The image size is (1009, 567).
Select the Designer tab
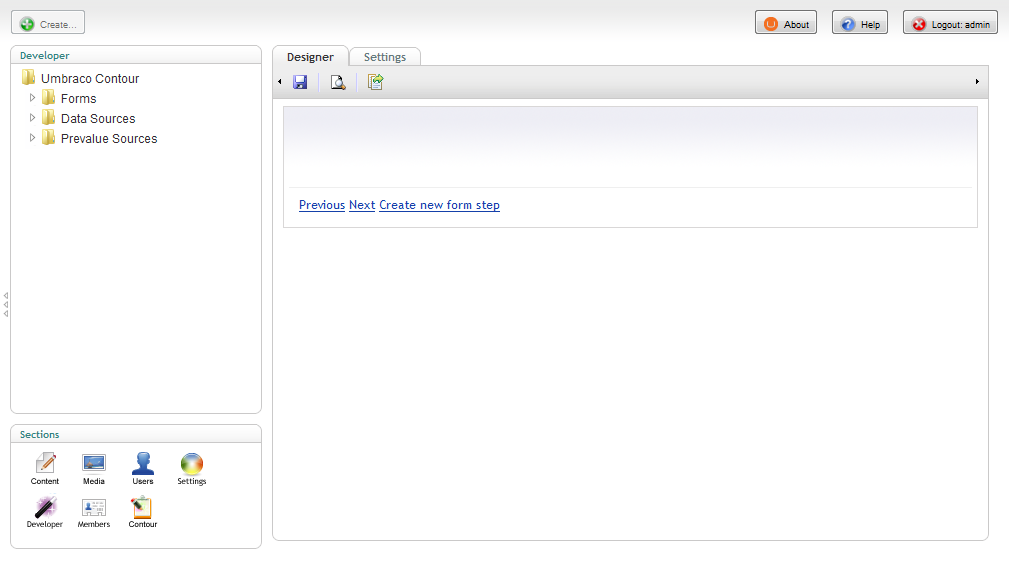[310, 57]
